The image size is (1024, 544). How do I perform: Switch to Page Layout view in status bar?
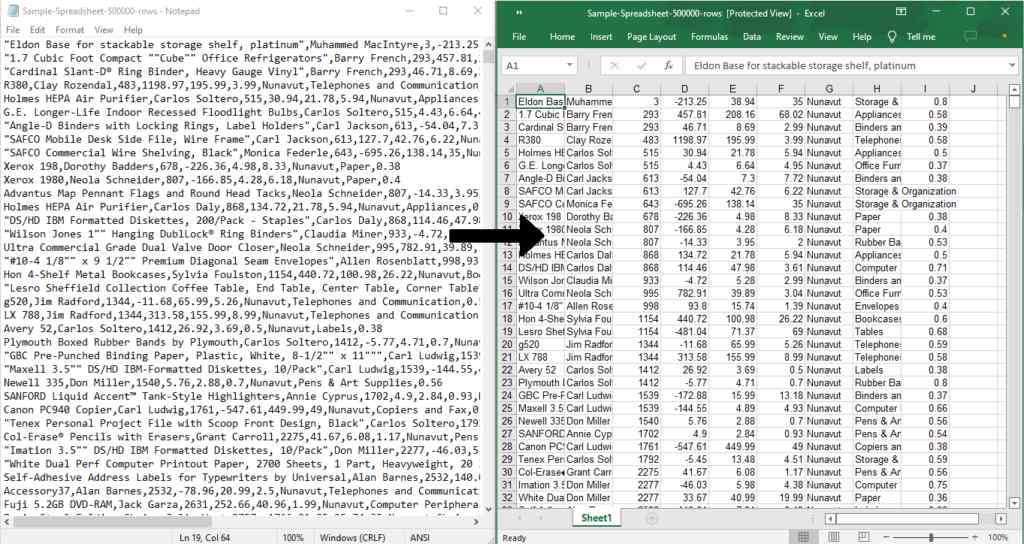coord(834,537)
